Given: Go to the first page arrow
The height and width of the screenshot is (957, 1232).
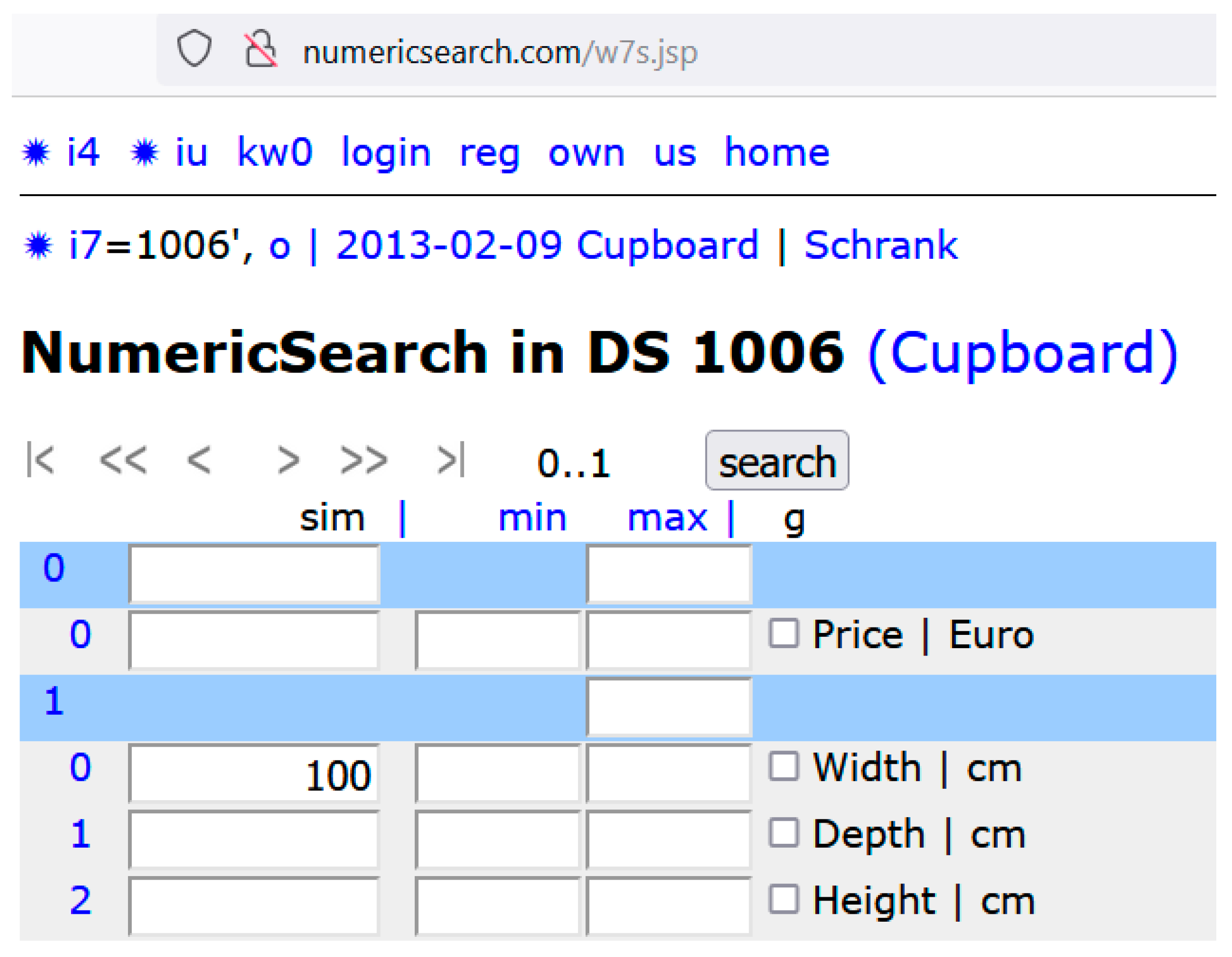Looking at the screenshot, I should click(x=41, y=459).
